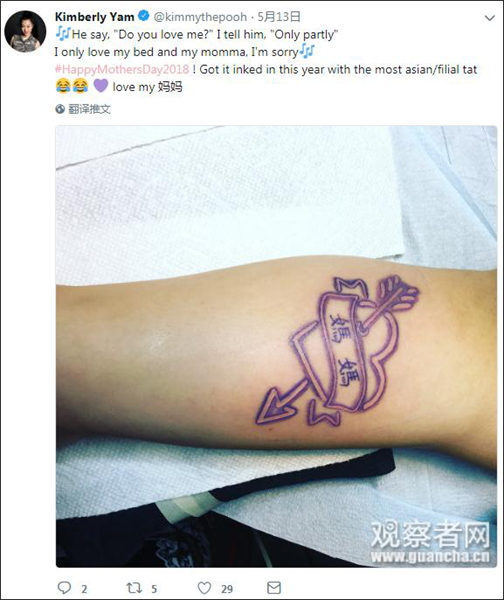Click the reply count 2
Screen dimensions: 504x600
click(x=84, y=589)
